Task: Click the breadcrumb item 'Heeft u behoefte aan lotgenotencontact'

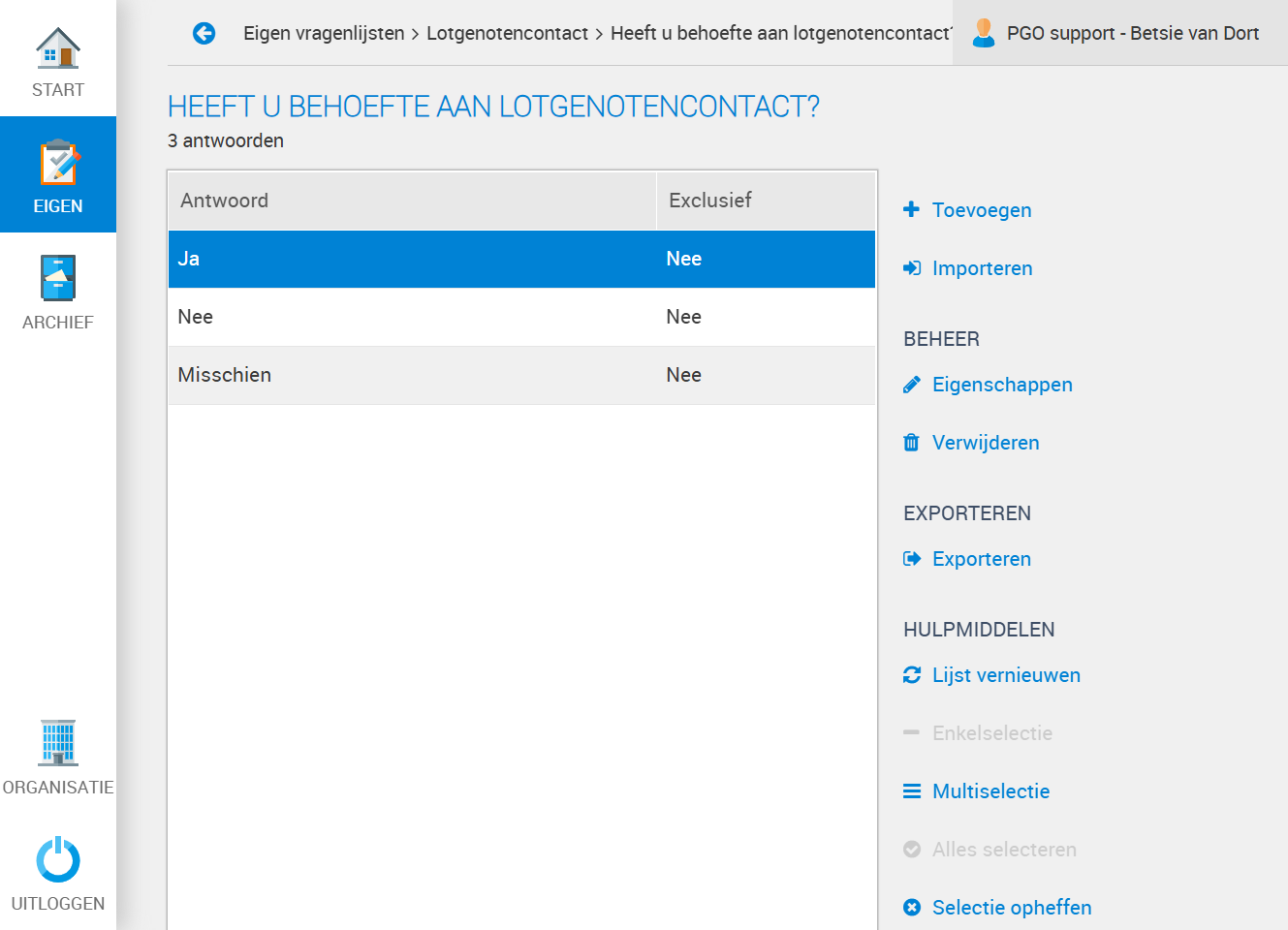Action: tap(781, 33)
